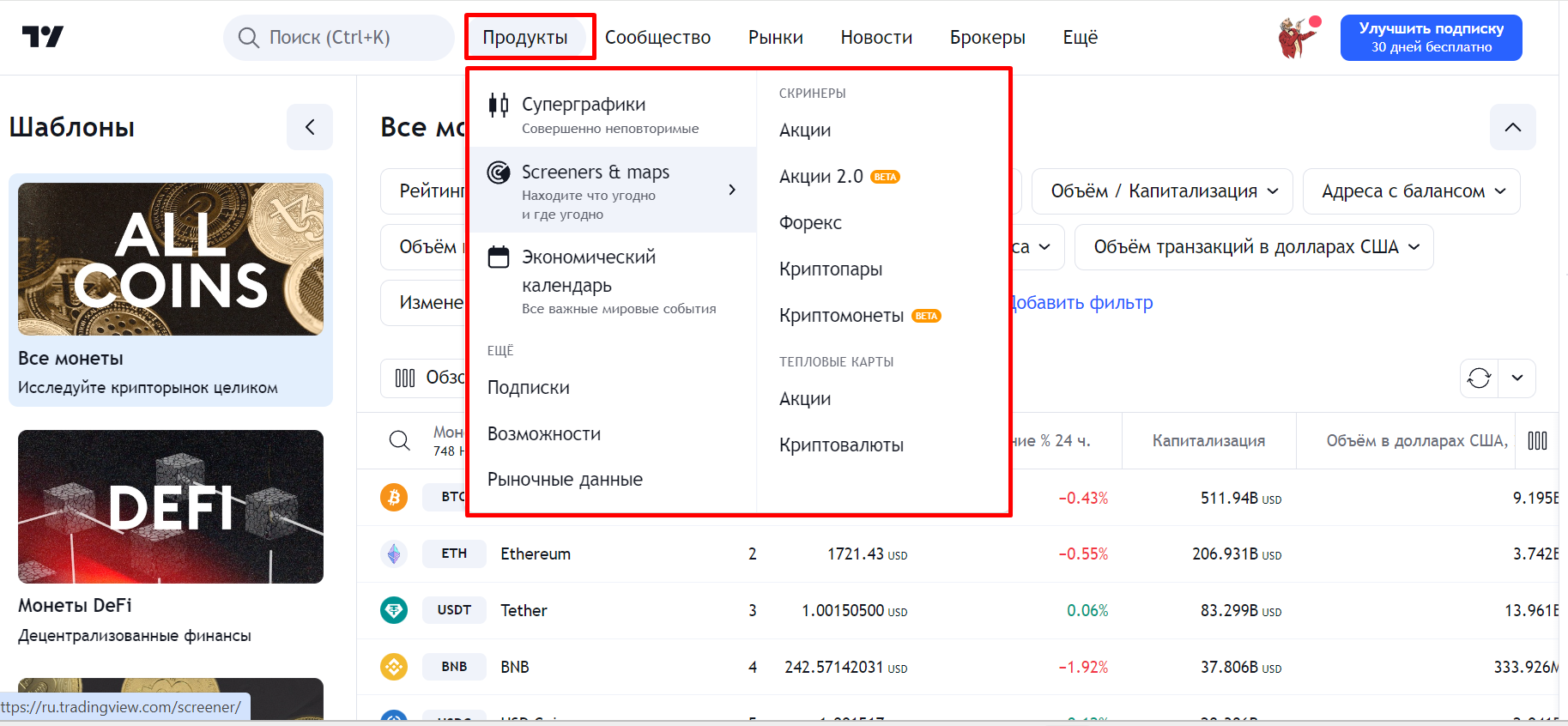Open the Брокеры menu
Viewport: 1568px width, 726px height.
pyautogui.click(x=988, y=38)
